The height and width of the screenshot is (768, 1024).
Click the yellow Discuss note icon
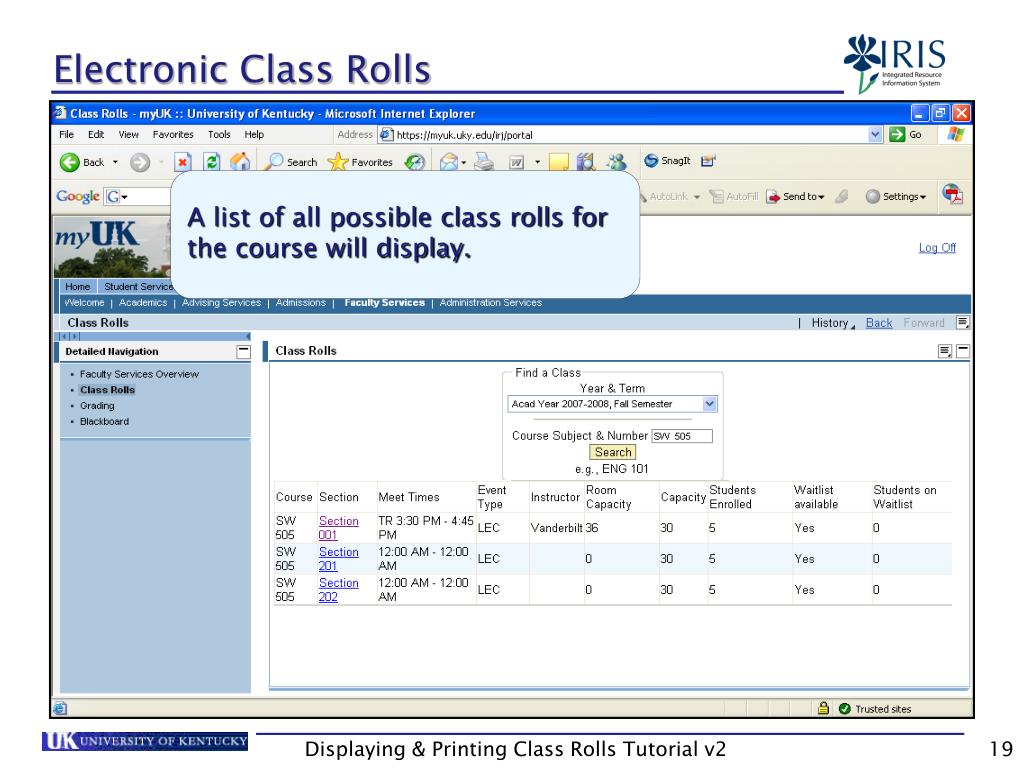558,161
